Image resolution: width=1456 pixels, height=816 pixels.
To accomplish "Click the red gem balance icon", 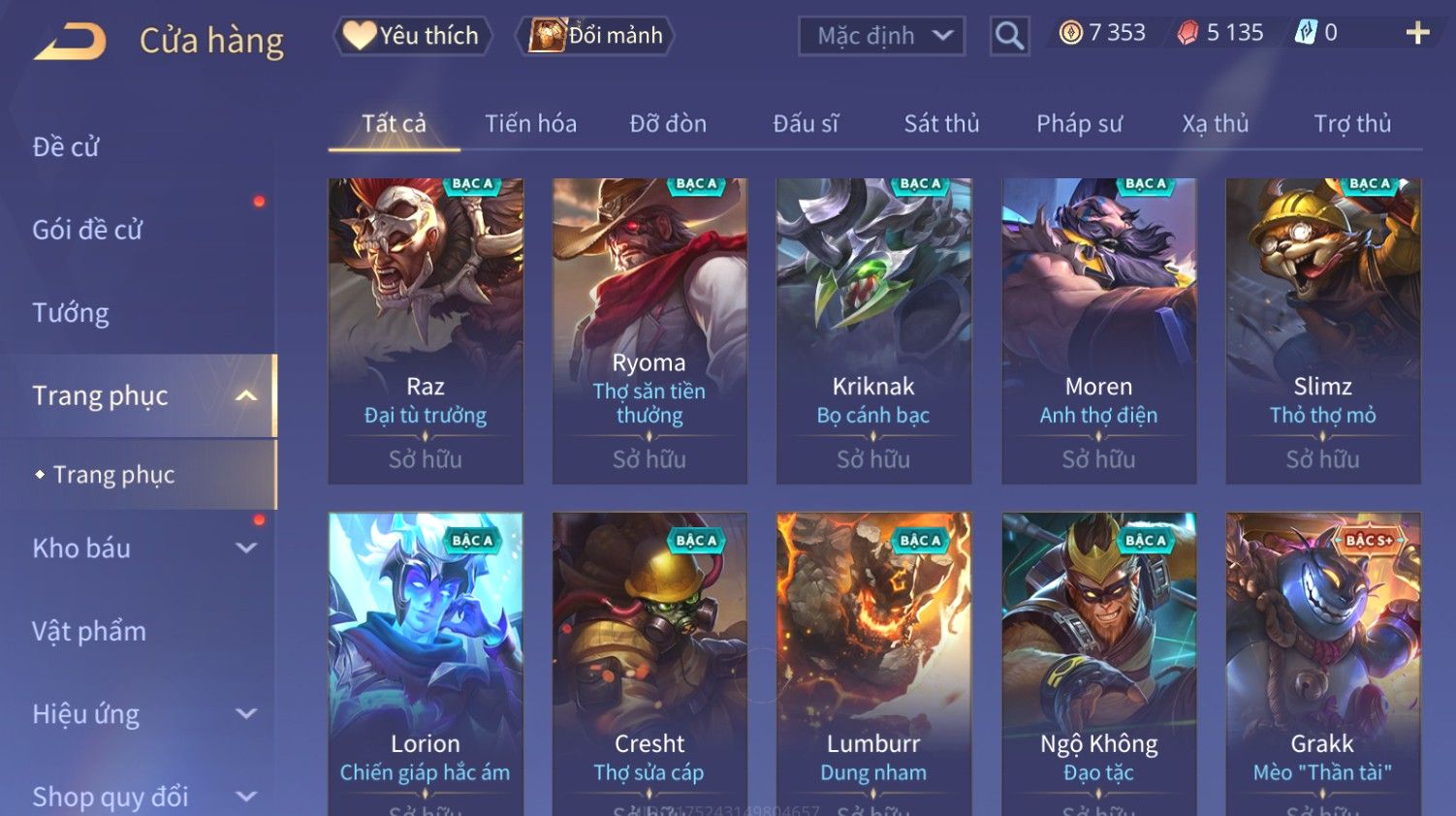I will 1187,33.
